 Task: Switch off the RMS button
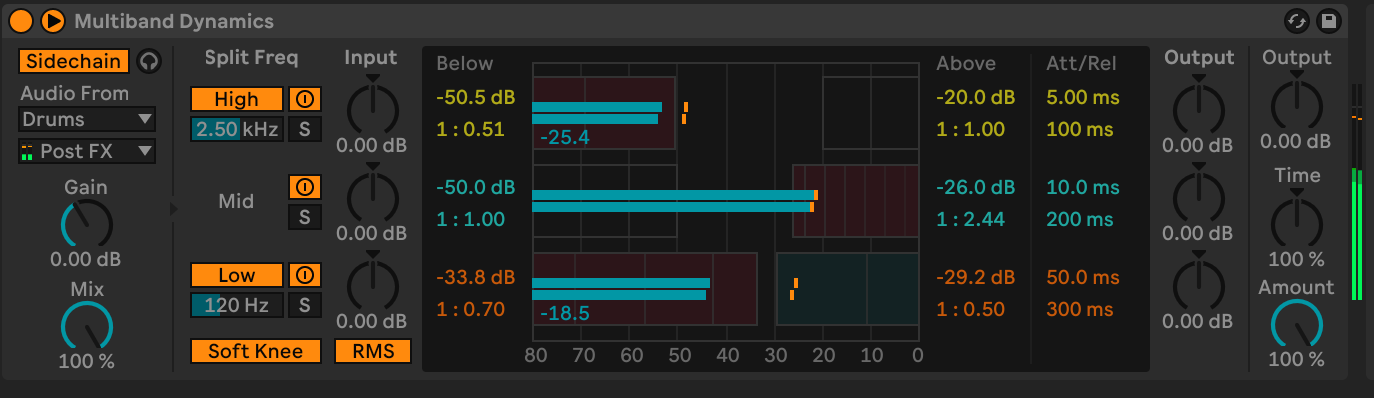372,351
